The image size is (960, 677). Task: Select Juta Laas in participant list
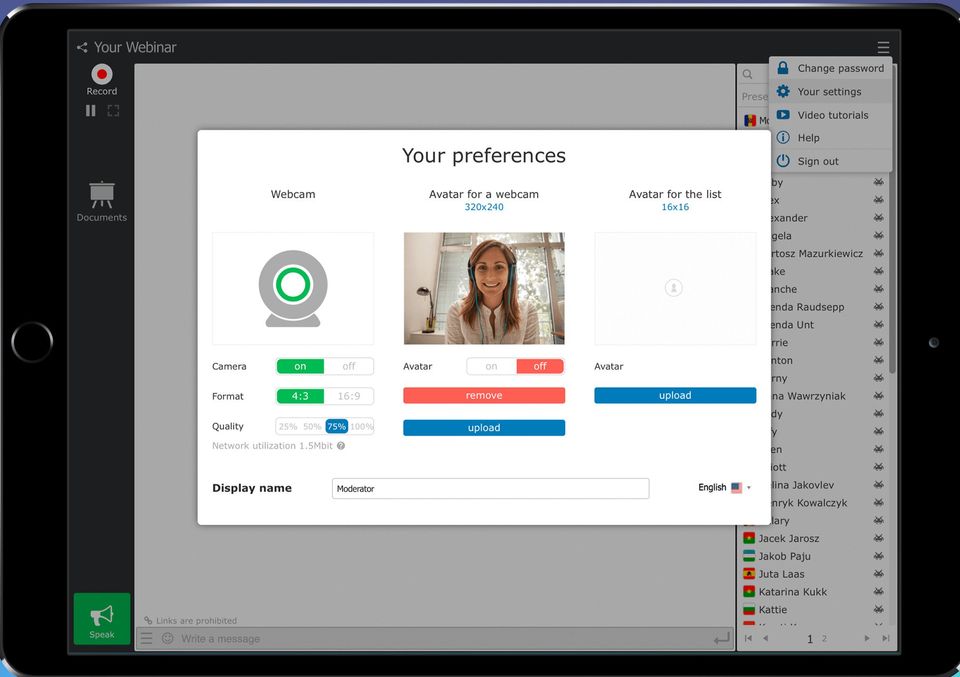pyautogui.click(x=781, y=574)
